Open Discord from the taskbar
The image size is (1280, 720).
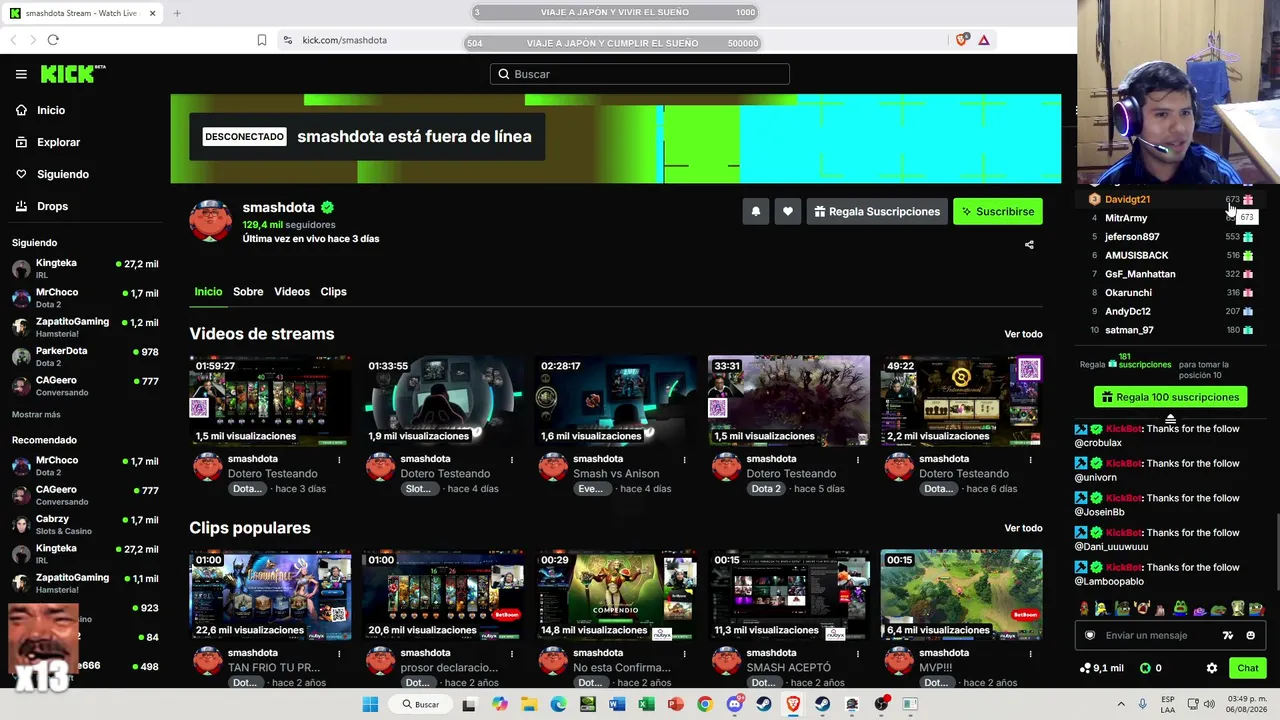click(735, 704)
